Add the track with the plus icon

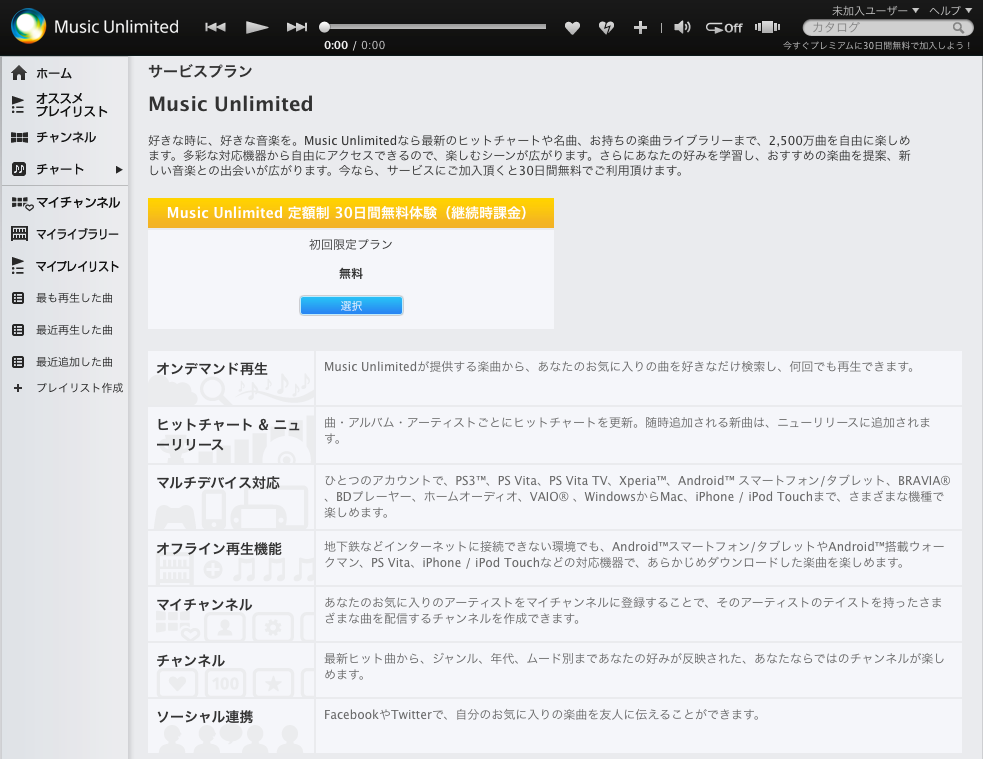pos(640,28)
